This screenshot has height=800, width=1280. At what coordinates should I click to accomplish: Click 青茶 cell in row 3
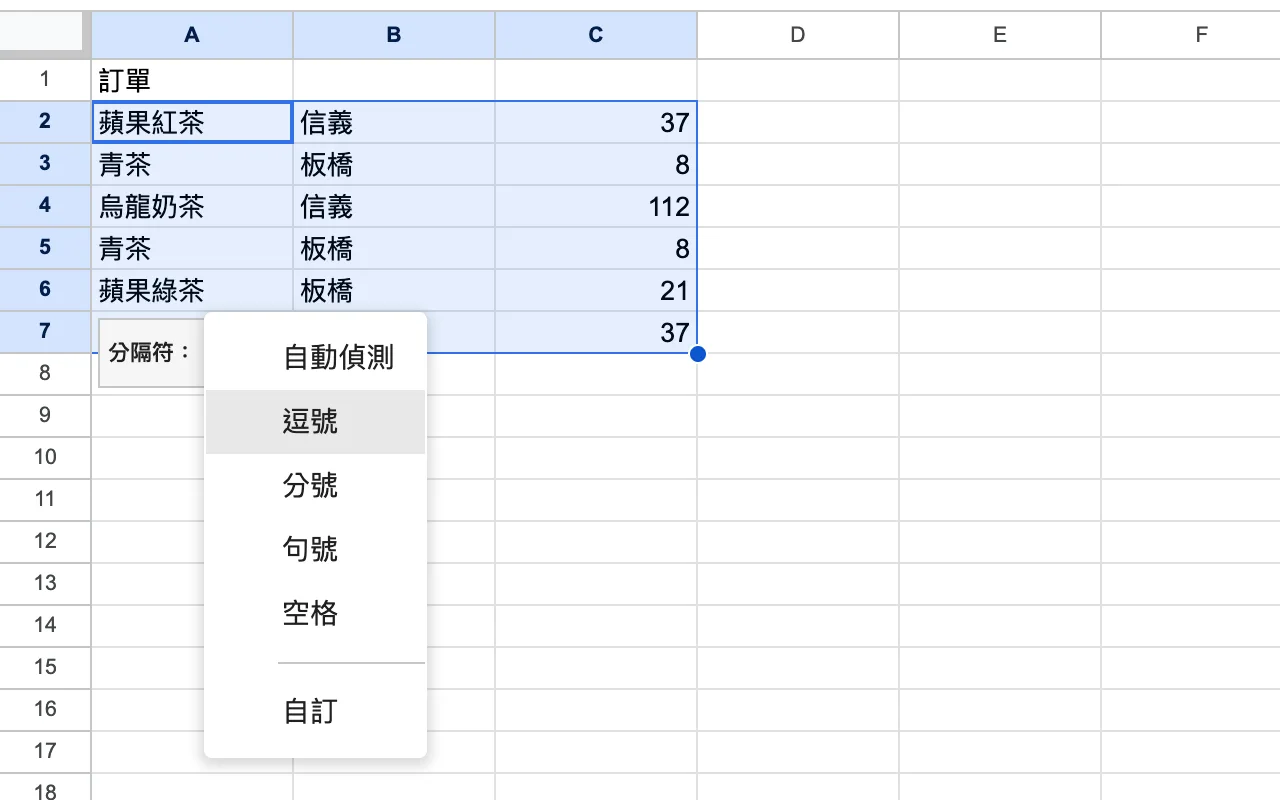pyautogui.click(x=192, y=164)
